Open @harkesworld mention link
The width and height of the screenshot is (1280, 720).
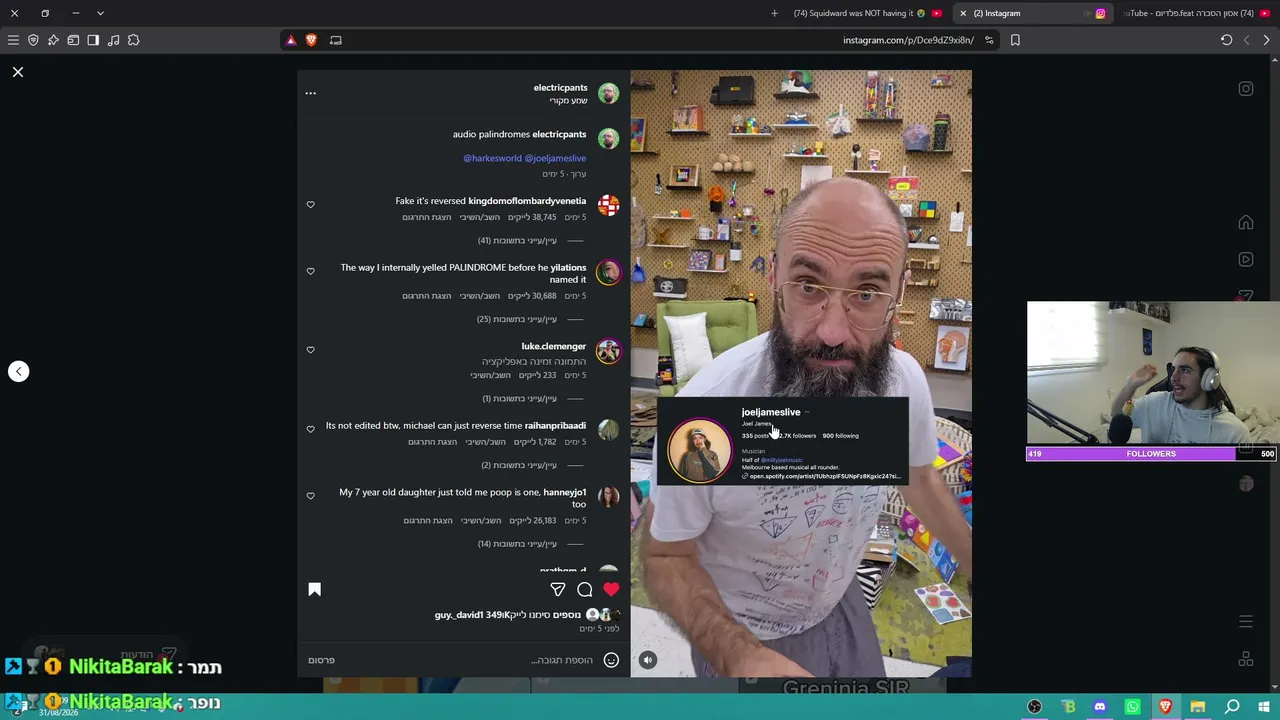tap(492, 158)
